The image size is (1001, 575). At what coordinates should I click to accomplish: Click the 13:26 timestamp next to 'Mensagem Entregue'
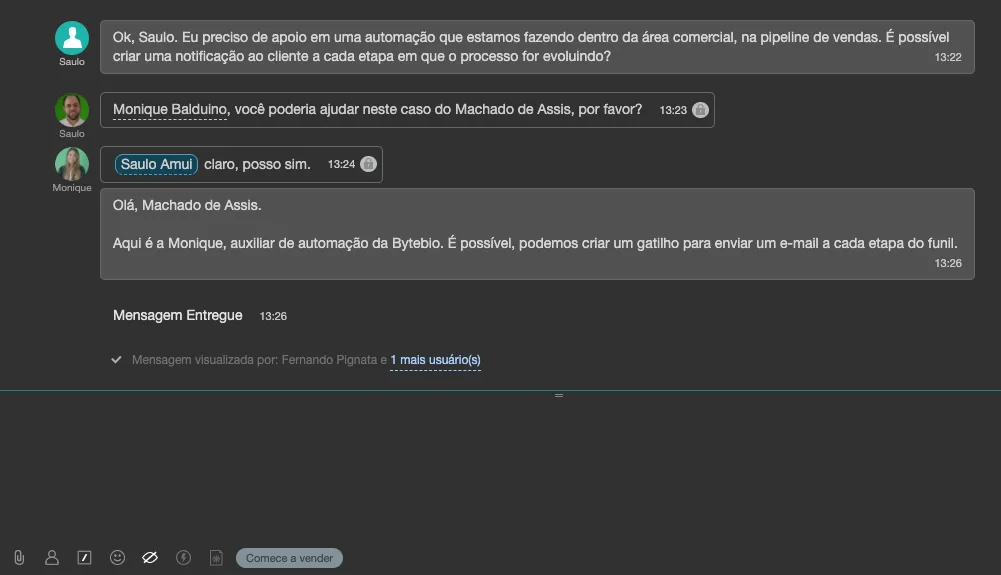(x=273, y=316)
